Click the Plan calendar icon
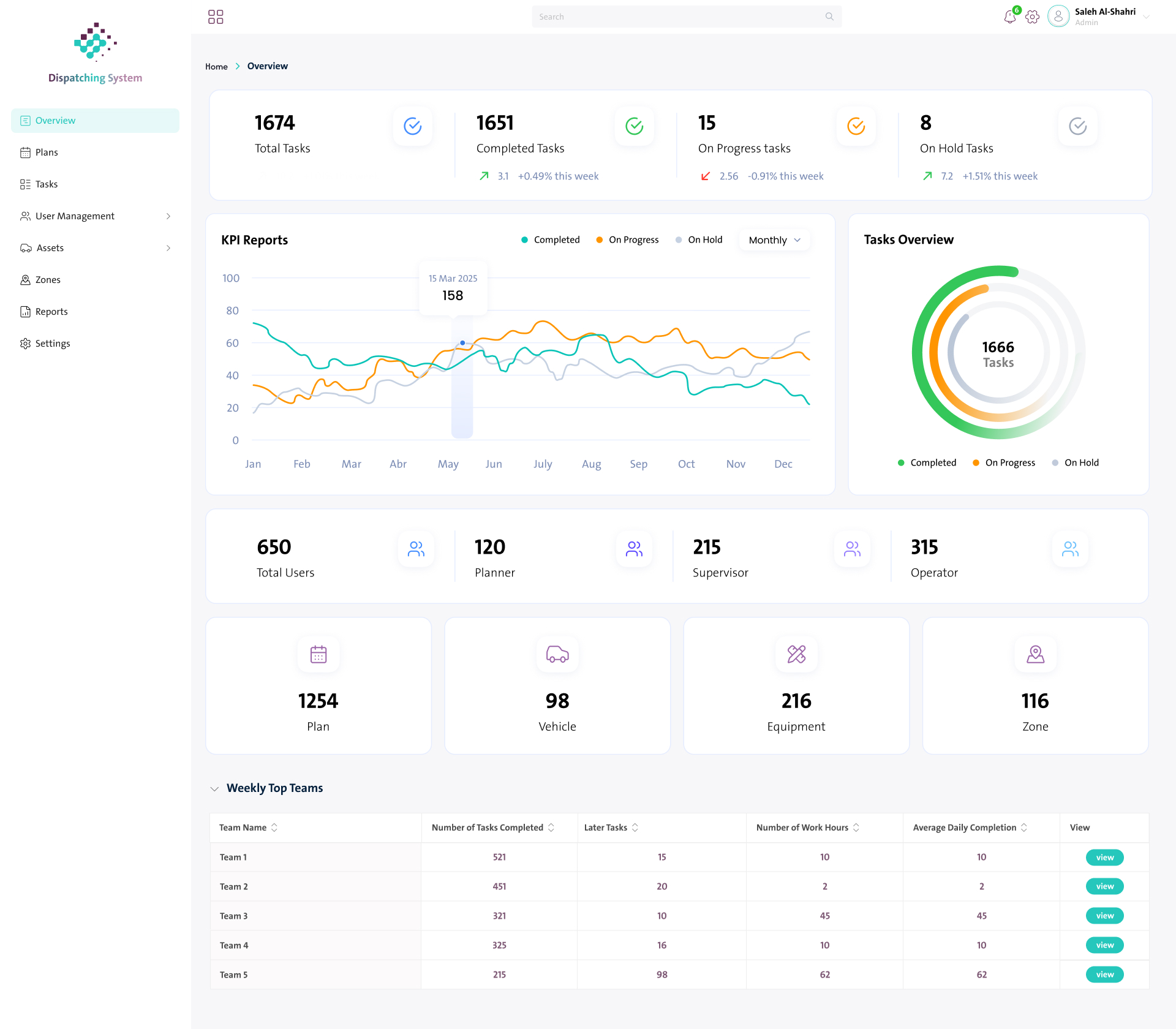Viewport: 1176px width, 1029px height. pyautogui.click(x=318, y=654)
